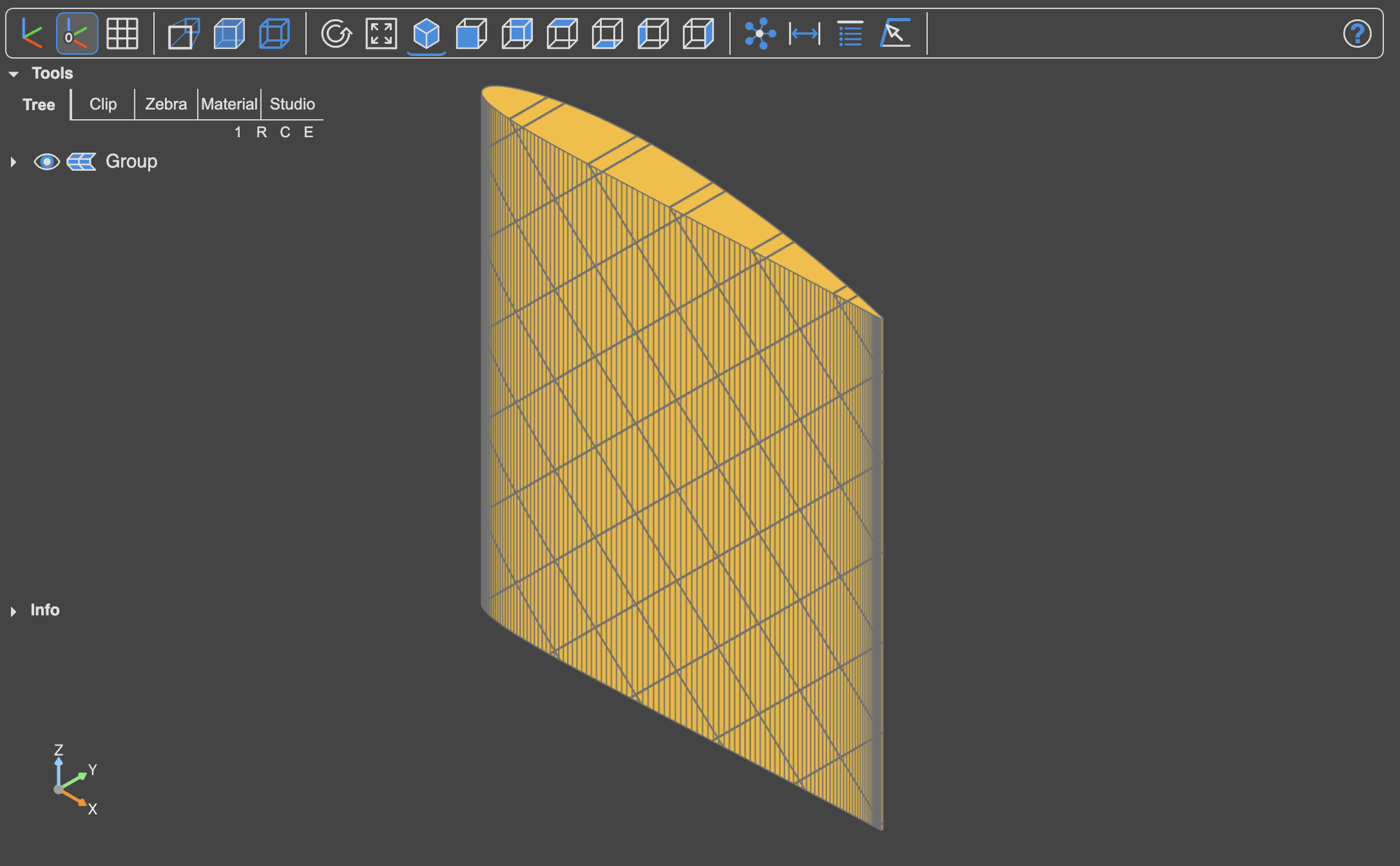This screenshot has height=866, width=1400.
Task: Activate the explode assembly icon
Action: (x=760, y=34)
